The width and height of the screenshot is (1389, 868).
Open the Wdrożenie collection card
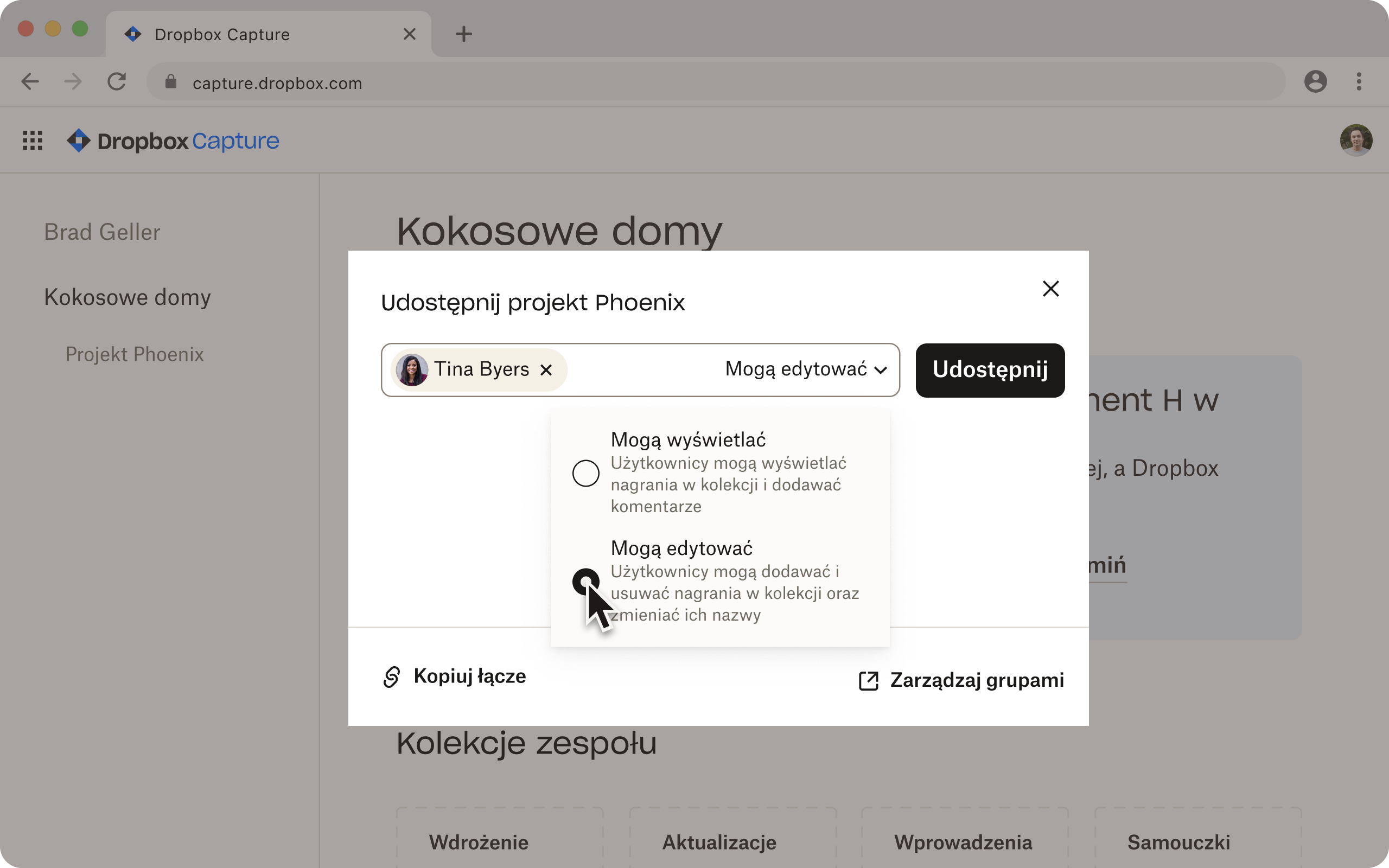499,838
